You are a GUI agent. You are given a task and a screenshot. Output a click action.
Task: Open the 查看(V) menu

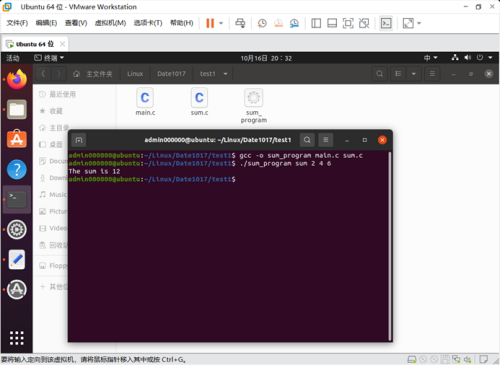(x=76, y=23)
